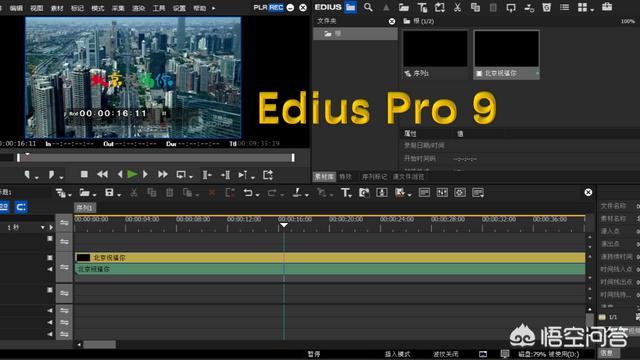Switch to the 特效 tab
Viewport: 640px width, 360px height.
345,177
